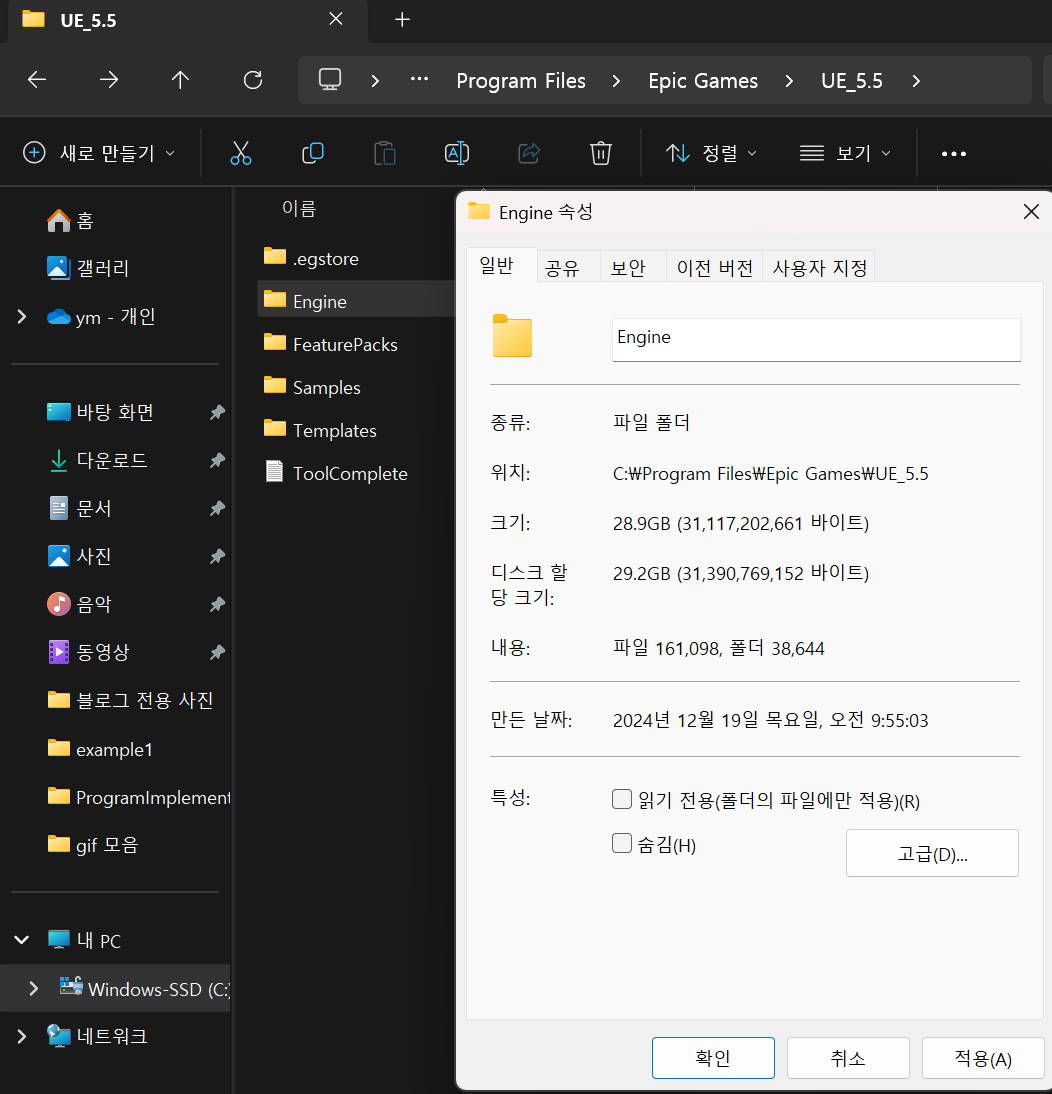Select the Templates folder in file list

click(x=334, y=430)
